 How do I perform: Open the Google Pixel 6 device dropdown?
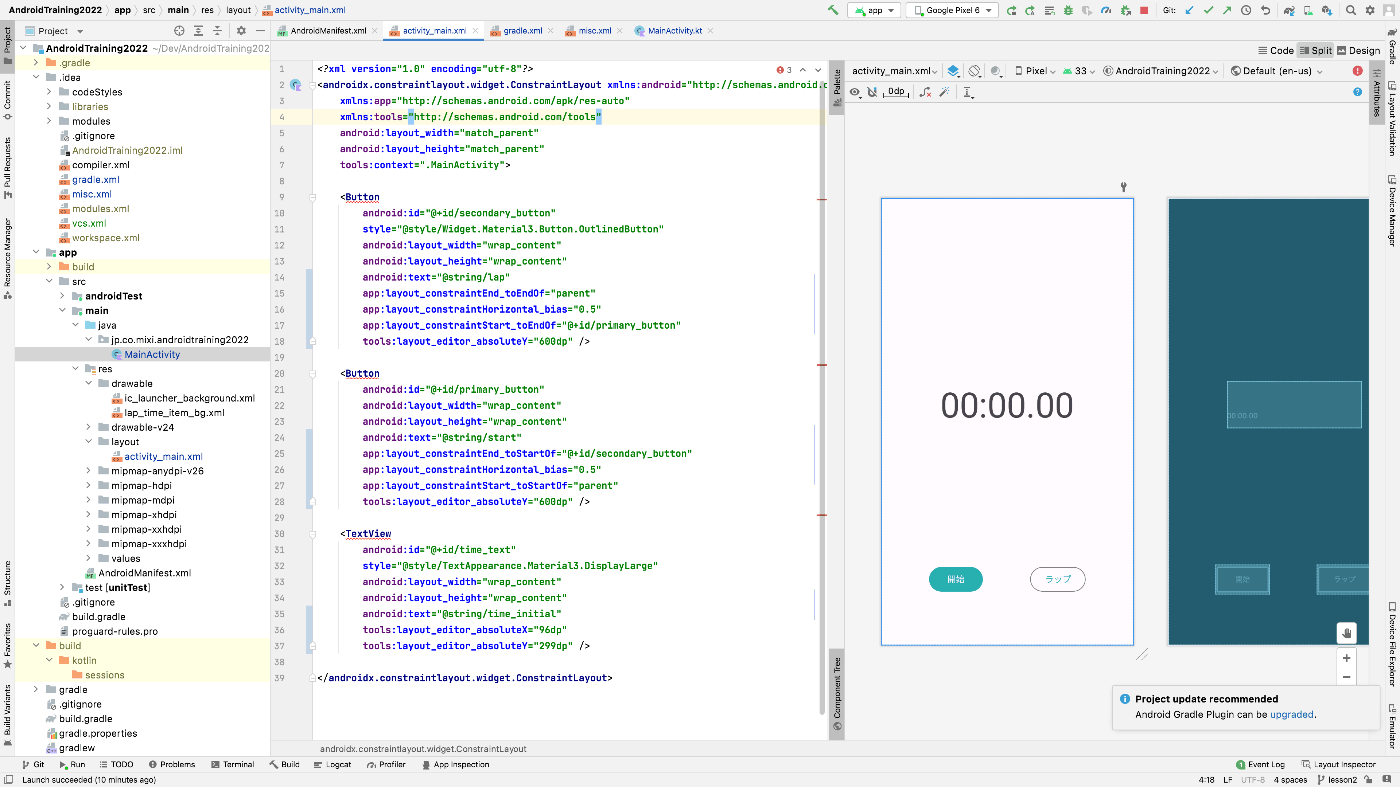point(952,10)
